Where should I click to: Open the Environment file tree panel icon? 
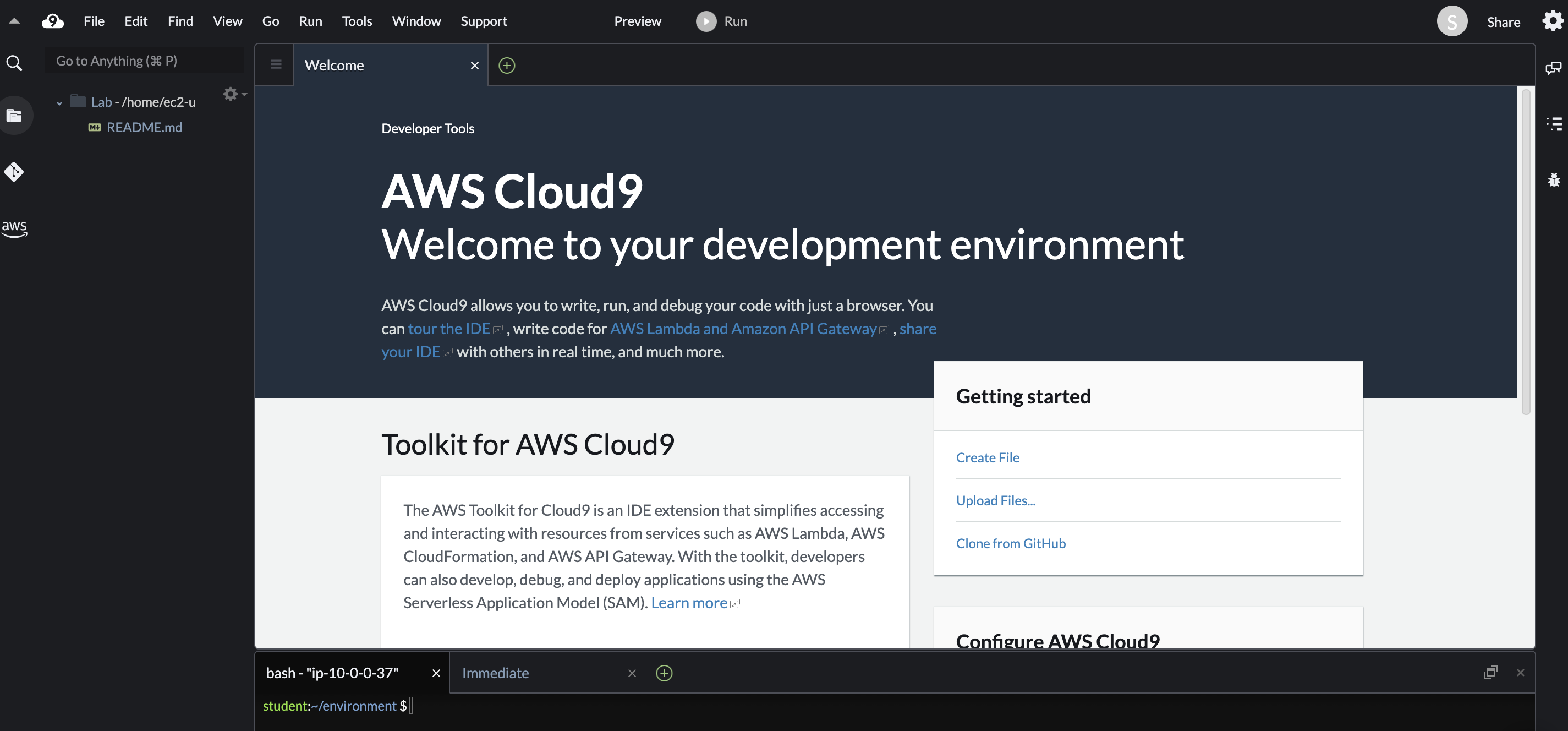coord(14,115)
